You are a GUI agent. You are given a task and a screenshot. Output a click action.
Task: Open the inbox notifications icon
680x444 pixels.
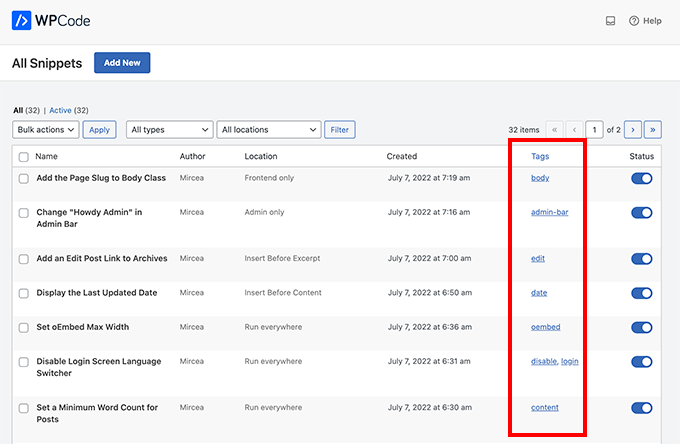[x=610, y=21]
